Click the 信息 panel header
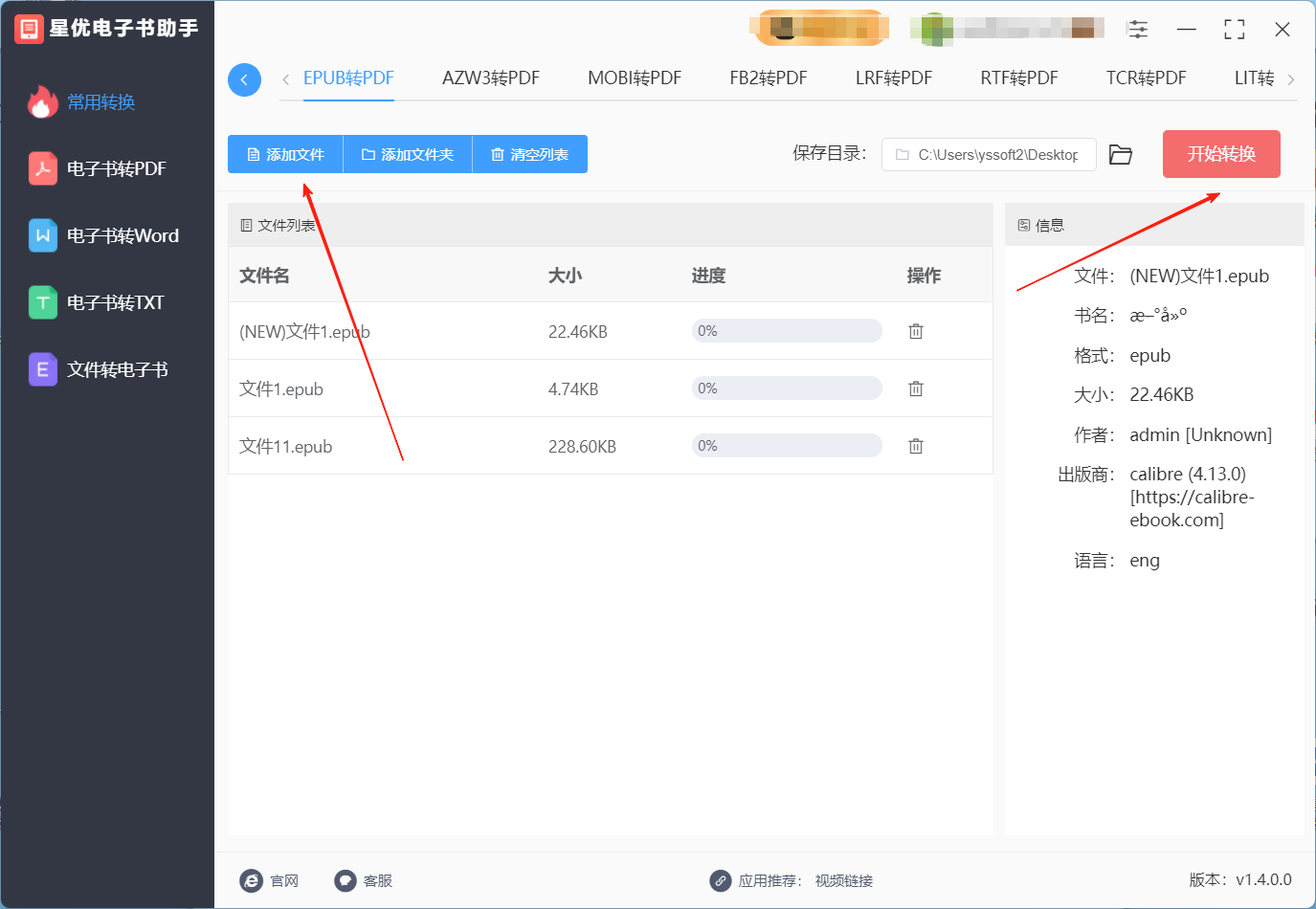This screenshot has height=909, width=1316. [x=1154, y=225]
